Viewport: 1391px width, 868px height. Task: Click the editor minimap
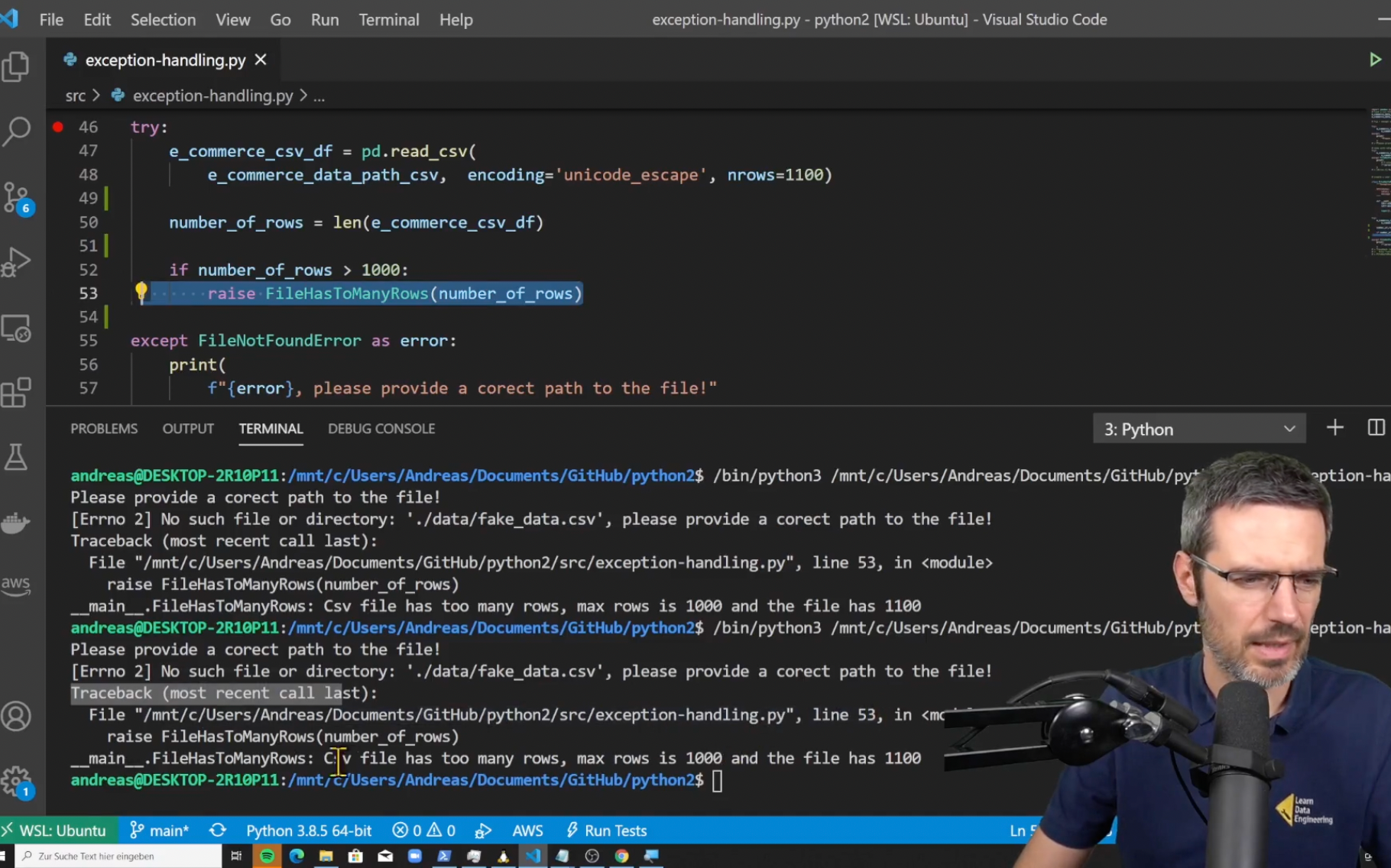tap(1379, 183)
